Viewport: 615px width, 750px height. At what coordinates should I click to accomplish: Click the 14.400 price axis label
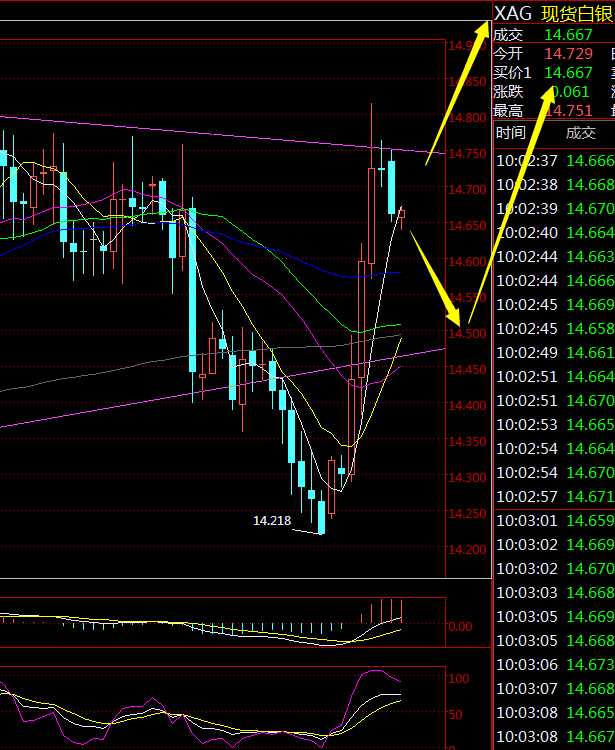pos(467,406)
